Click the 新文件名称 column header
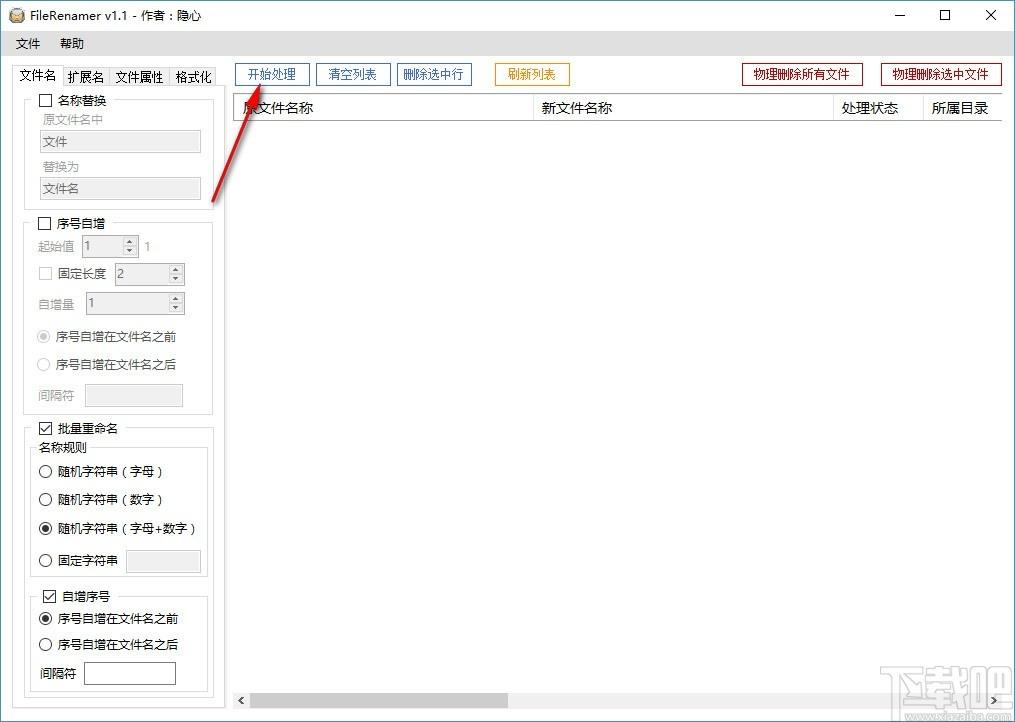Image resolution: width=1015 pixels, height=722 pixels. [683, 108]
